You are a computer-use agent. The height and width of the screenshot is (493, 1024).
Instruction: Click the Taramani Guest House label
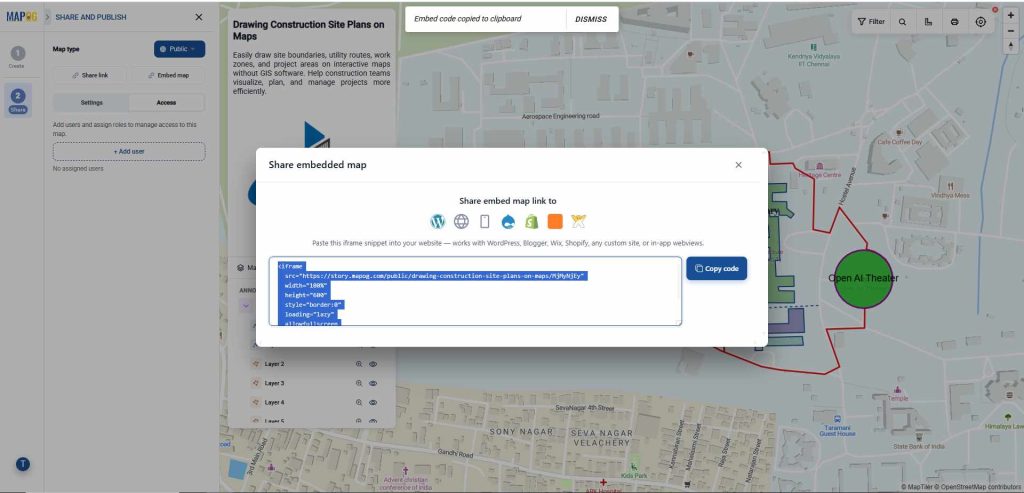(837, 430)
